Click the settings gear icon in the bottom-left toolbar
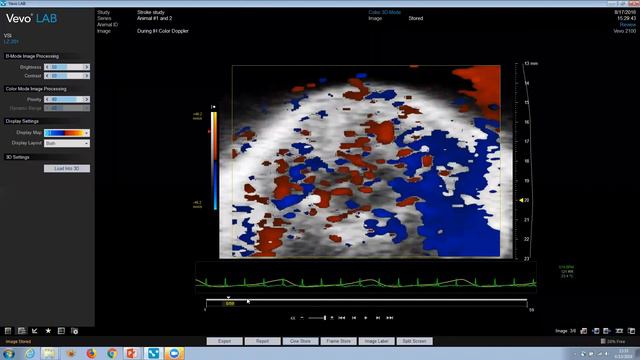 pyautogui.click(x=75, y=331)
